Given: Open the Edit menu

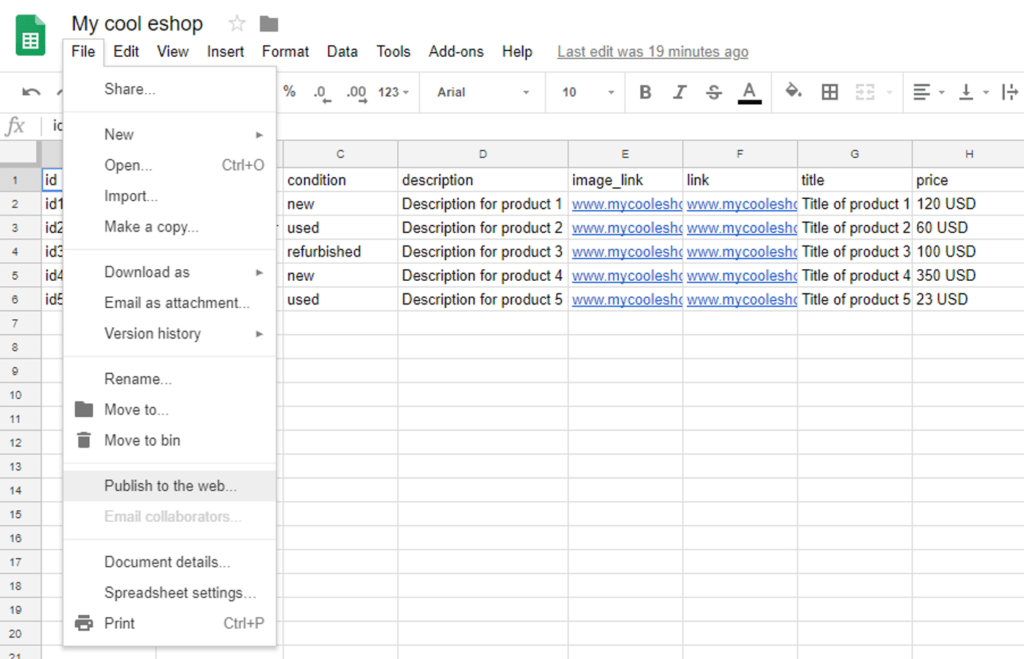Looking at the screenshot, I should (126, 52).
